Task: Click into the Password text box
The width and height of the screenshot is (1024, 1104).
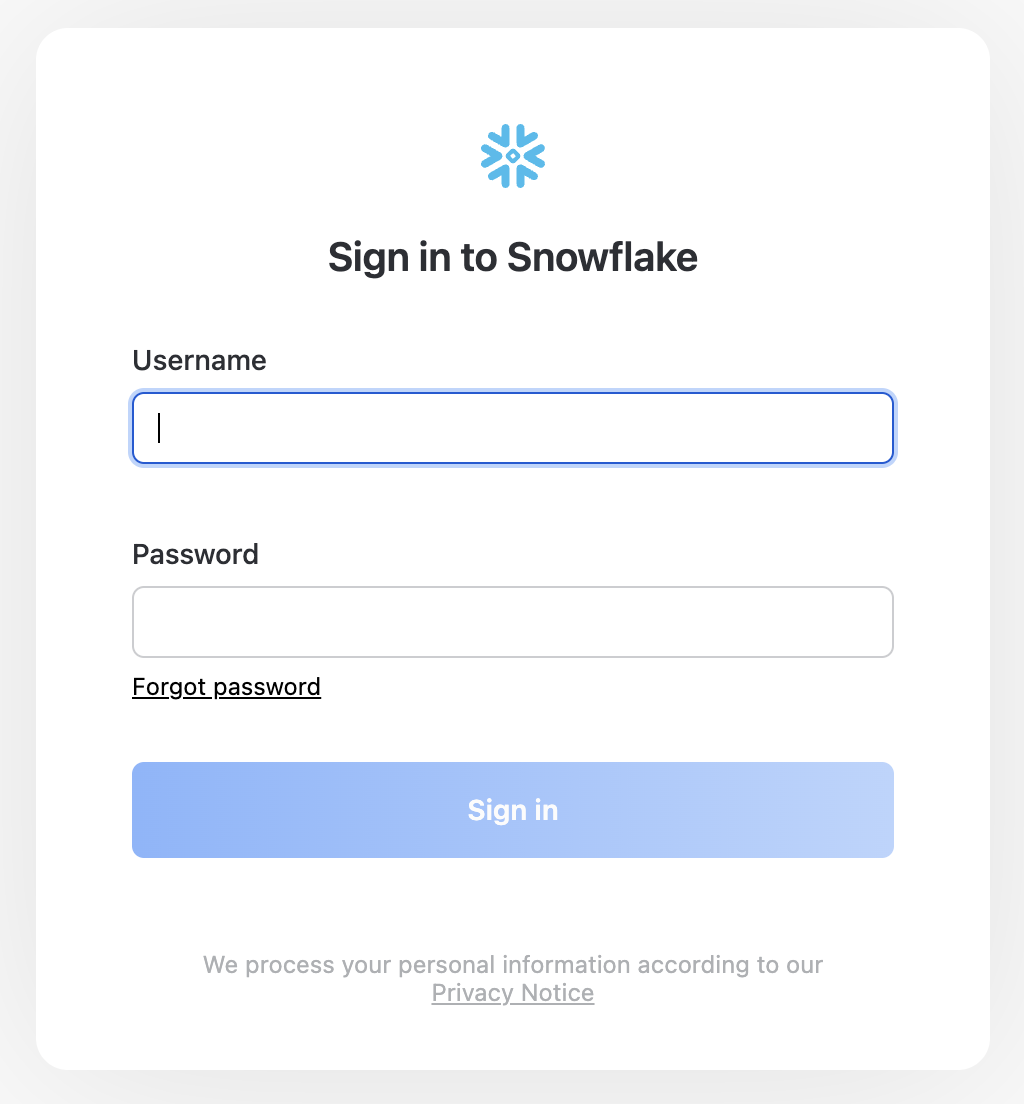Action: click(x=512, y=622)
